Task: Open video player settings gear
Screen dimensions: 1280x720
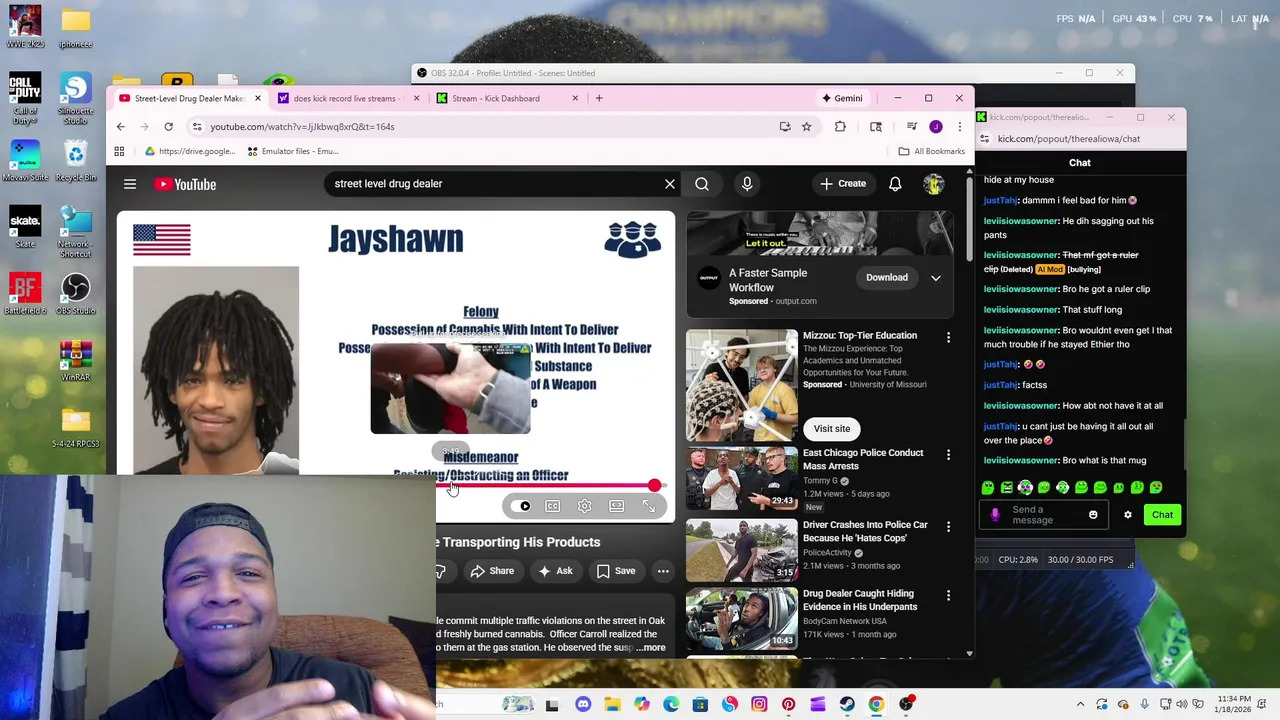Action: click(584, 506)
